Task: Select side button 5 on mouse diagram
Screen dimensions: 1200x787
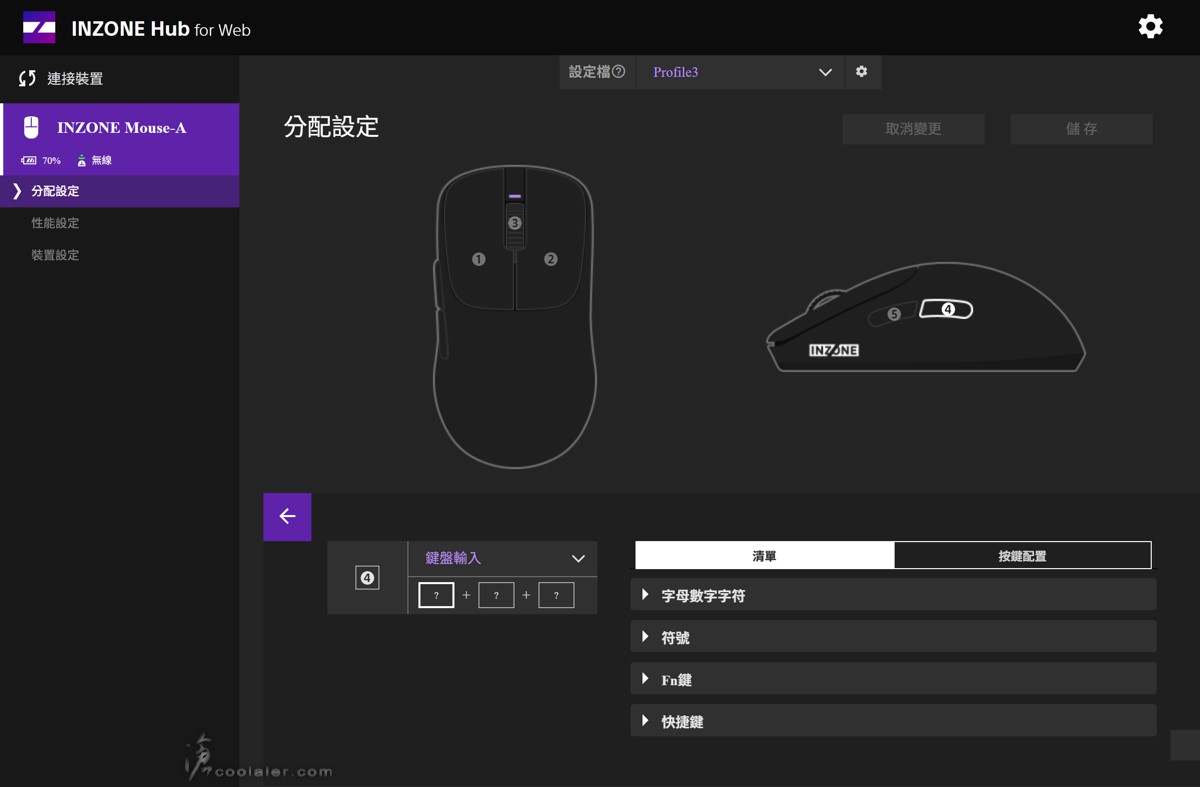Action: [894, 314]
